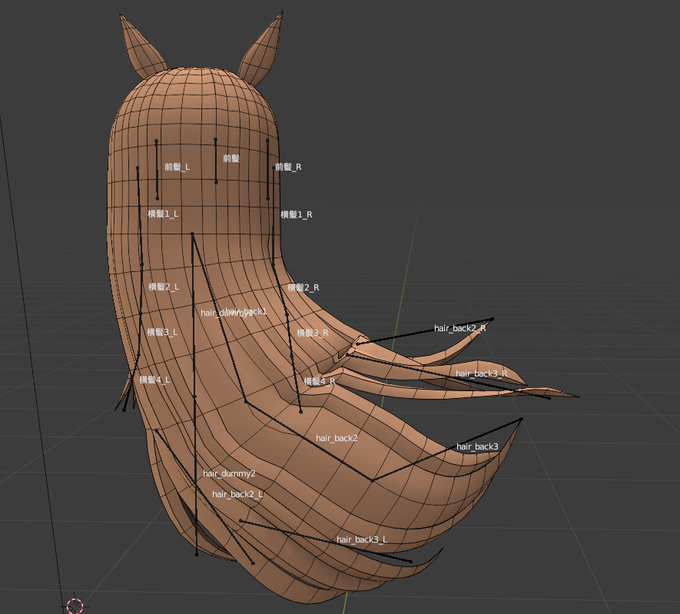Choose the 横髪3_R bone
The width and height of the screenshot is (680, 614).
coord(313,333)
